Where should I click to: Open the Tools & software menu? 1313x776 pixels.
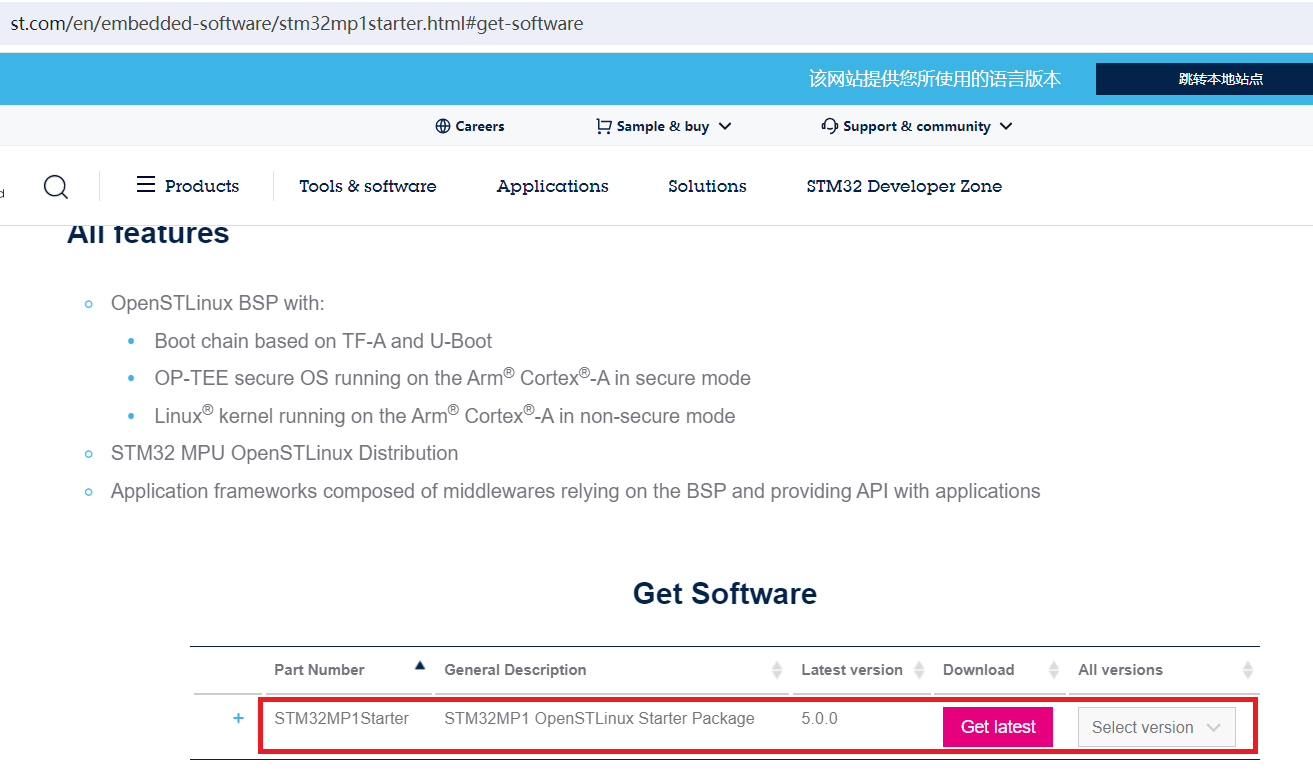(x=368, y=186)
